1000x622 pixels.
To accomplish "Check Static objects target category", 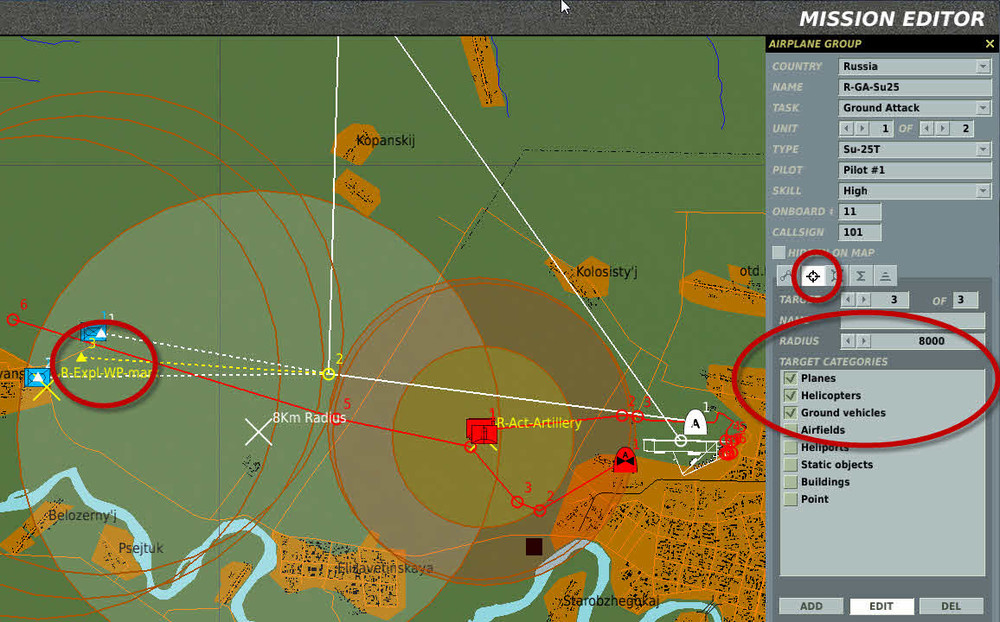I will pyautogui.click(x=791, y=464).
